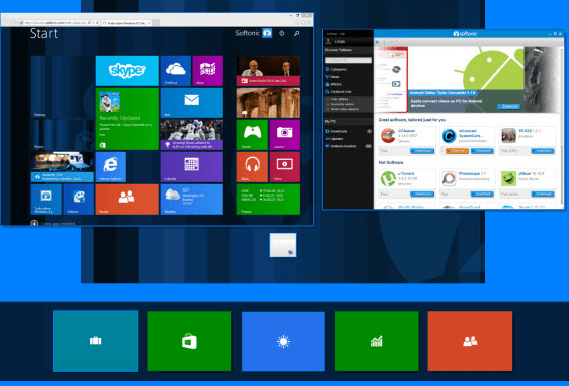Launch the Mail envelope tile
This screenshot has width=569, height=386.
tap(192, 103)
